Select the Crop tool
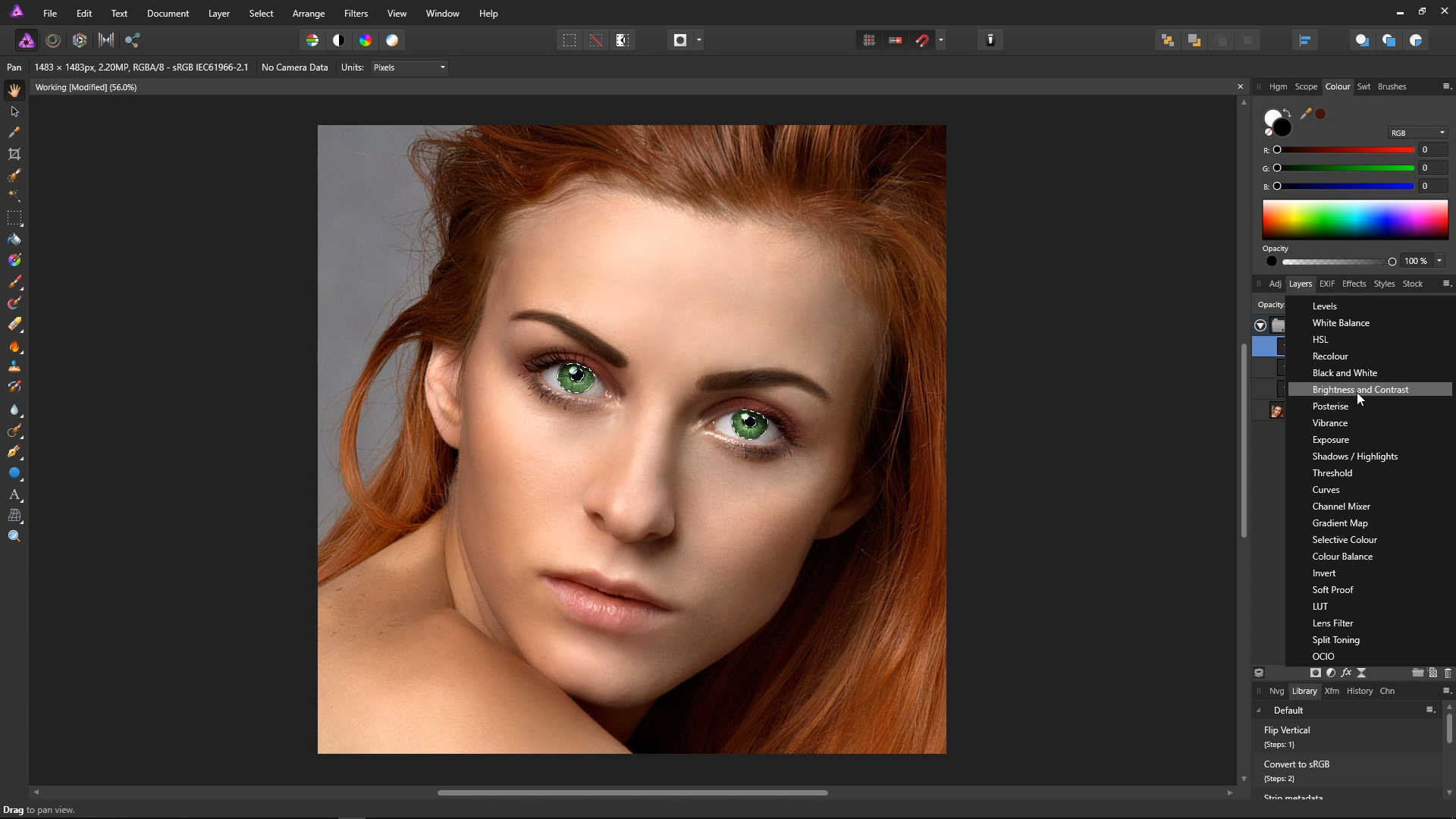Image resolution: width=1456 pixels, height=819 pixels. click(14, 154)
